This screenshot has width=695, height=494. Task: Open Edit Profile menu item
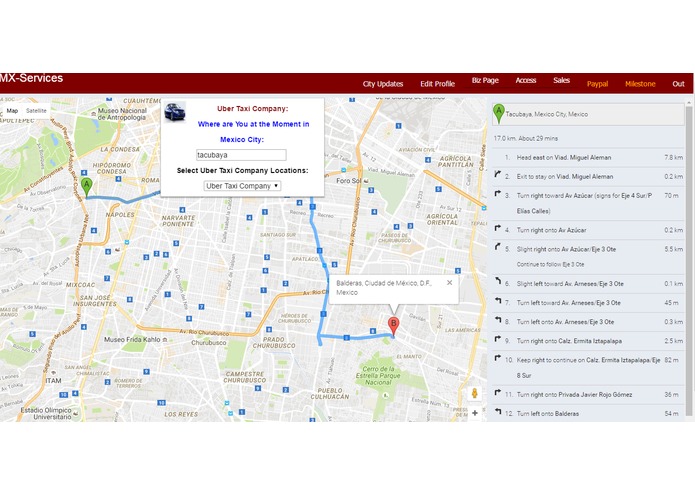[437, 84]
